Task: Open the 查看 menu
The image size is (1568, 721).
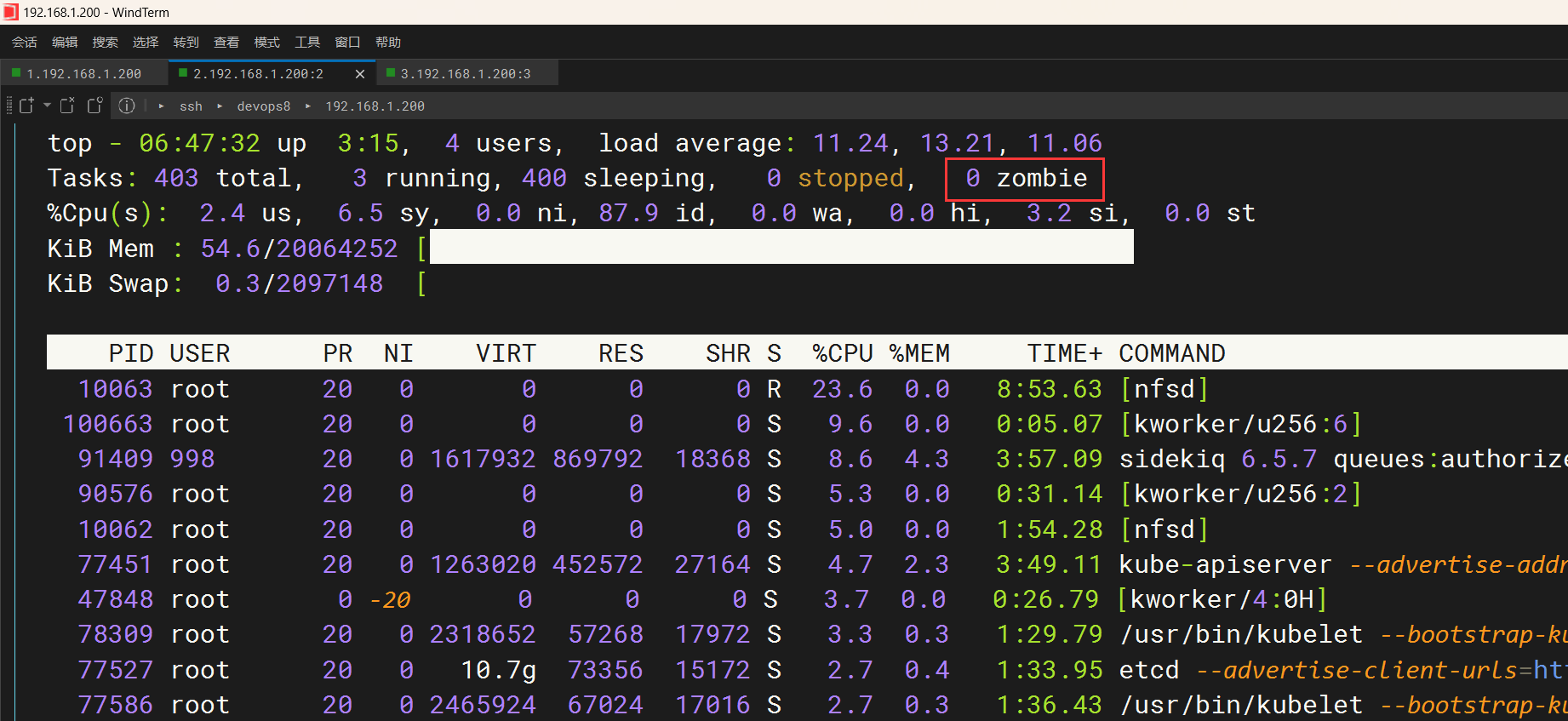Action: (x=226, y=42)
